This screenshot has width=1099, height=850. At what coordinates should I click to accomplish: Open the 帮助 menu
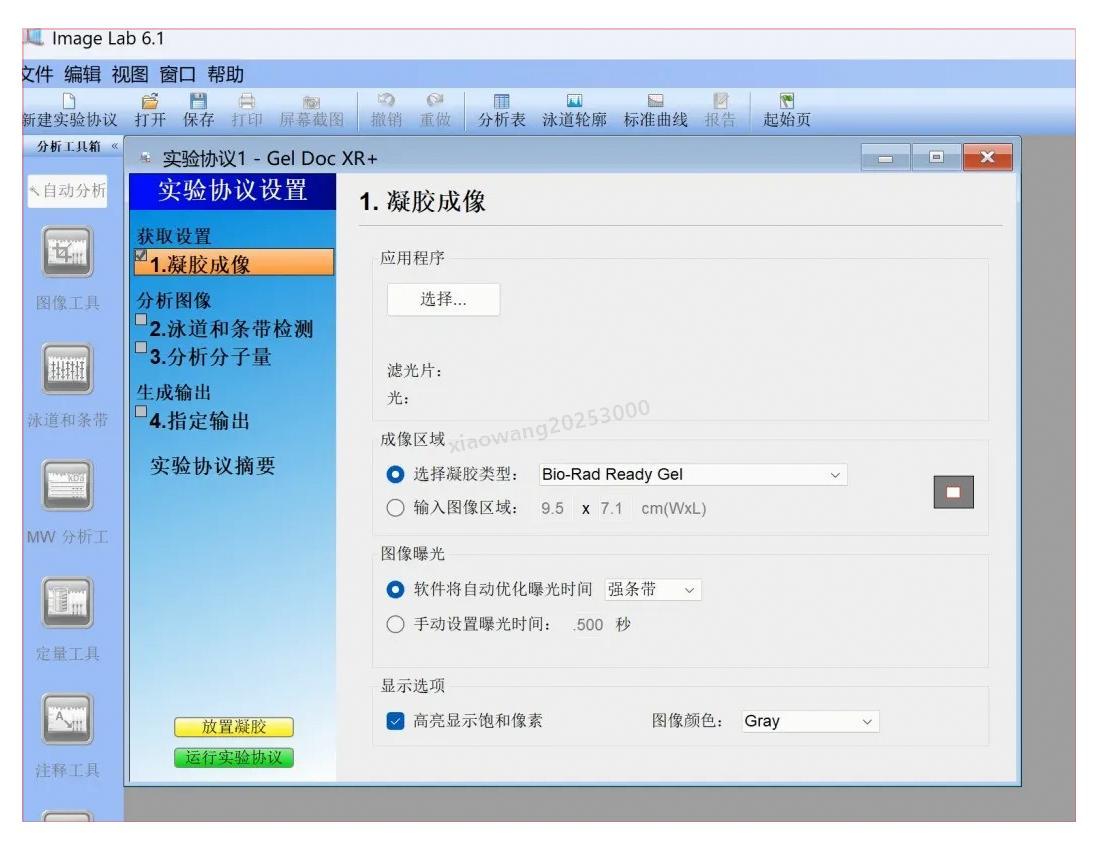coord(226,74)
